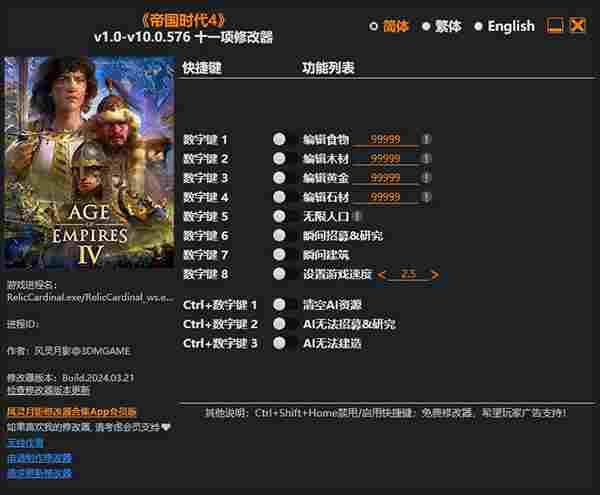Click the 数字键 4 hotkey label
Viewport: 600px width, 495px height.
coord(205,197)
